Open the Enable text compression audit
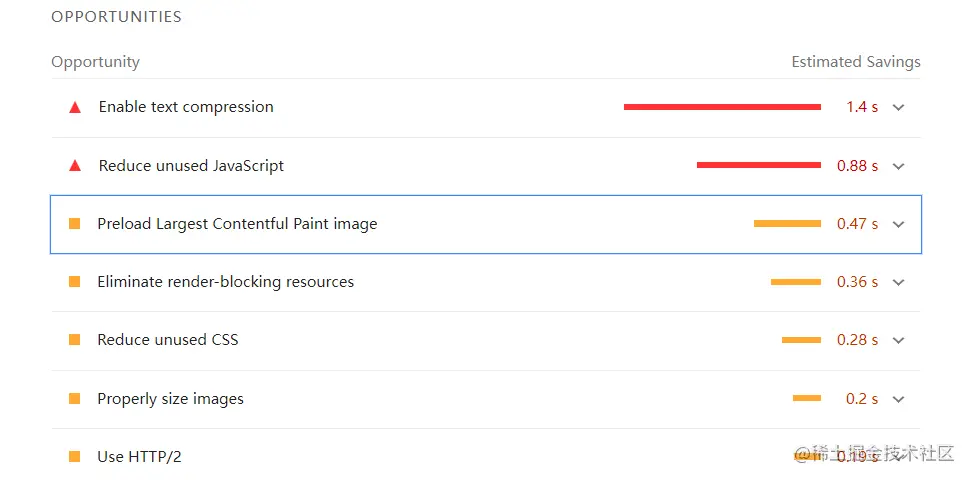This screenshot has height=480, width=971. coord(186,107)
